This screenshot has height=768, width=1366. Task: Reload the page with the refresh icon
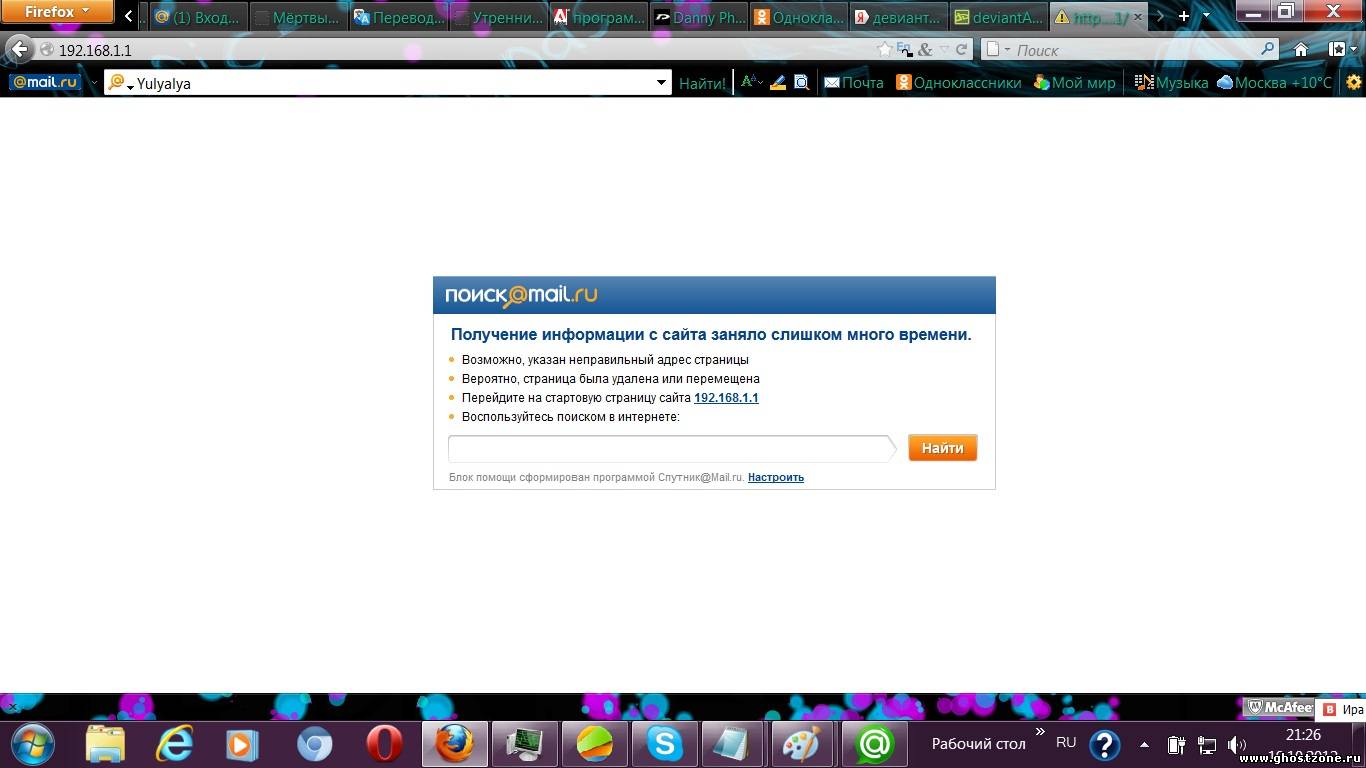pos(962,49)
